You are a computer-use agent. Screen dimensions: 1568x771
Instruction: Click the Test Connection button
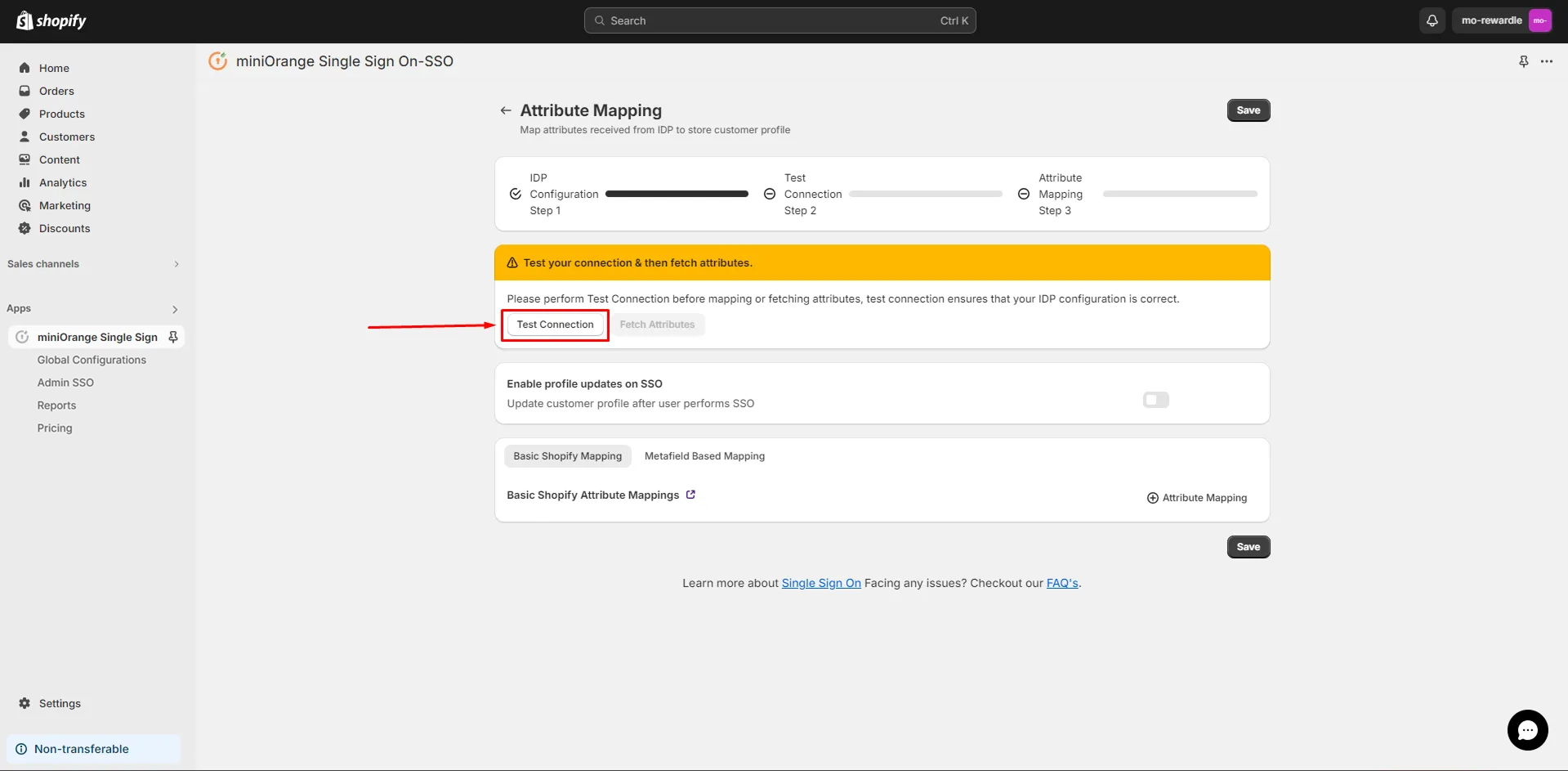click(x=555, y=325)
